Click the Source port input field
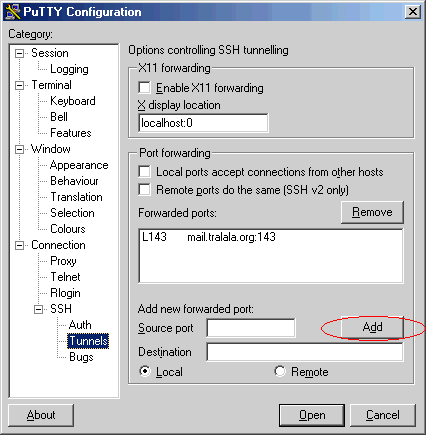Viewport: 426px width, 435px height. (x=251, y=328)
